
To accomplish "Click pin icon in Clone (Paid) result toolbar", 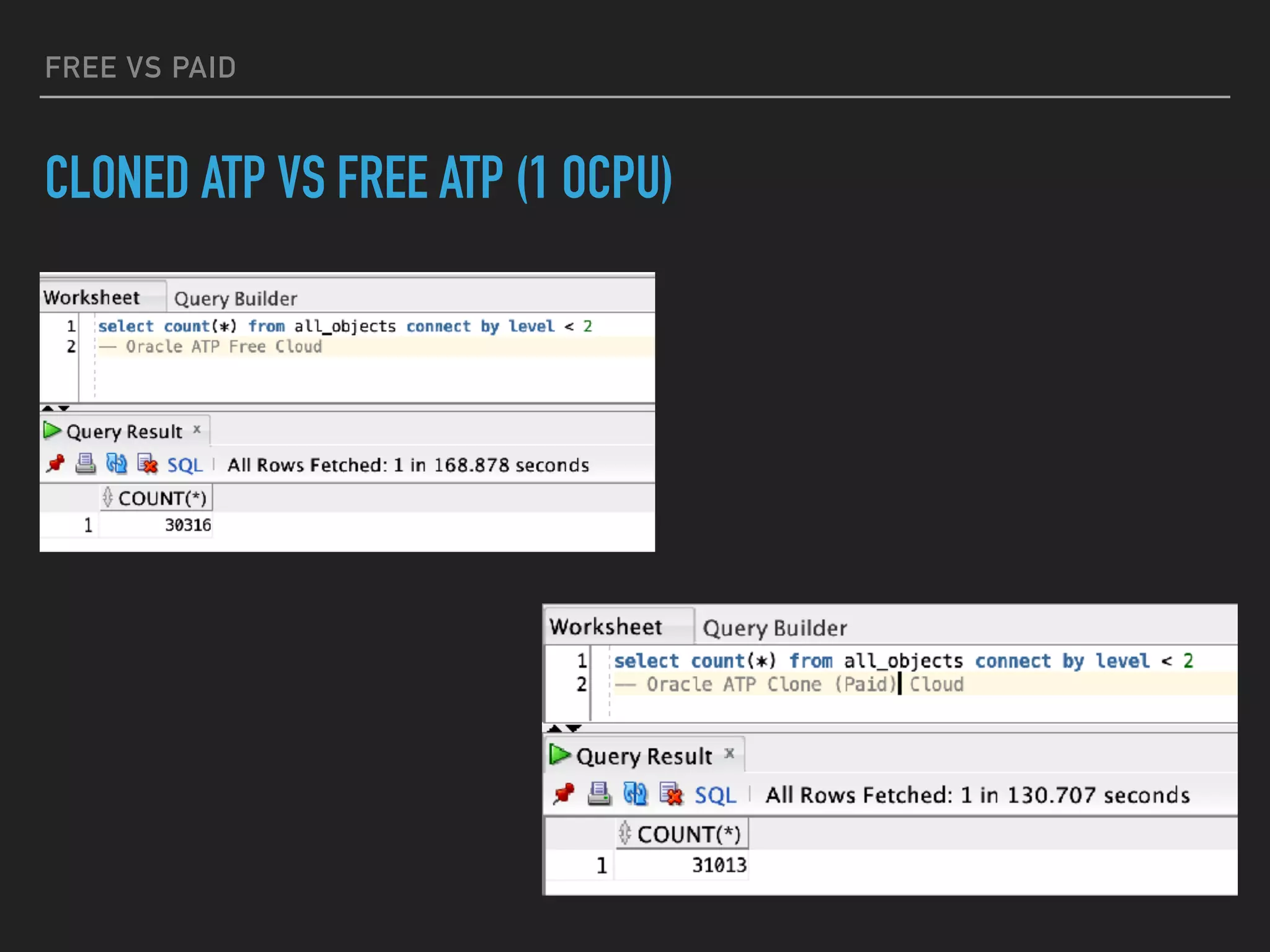I will [564, 793].
